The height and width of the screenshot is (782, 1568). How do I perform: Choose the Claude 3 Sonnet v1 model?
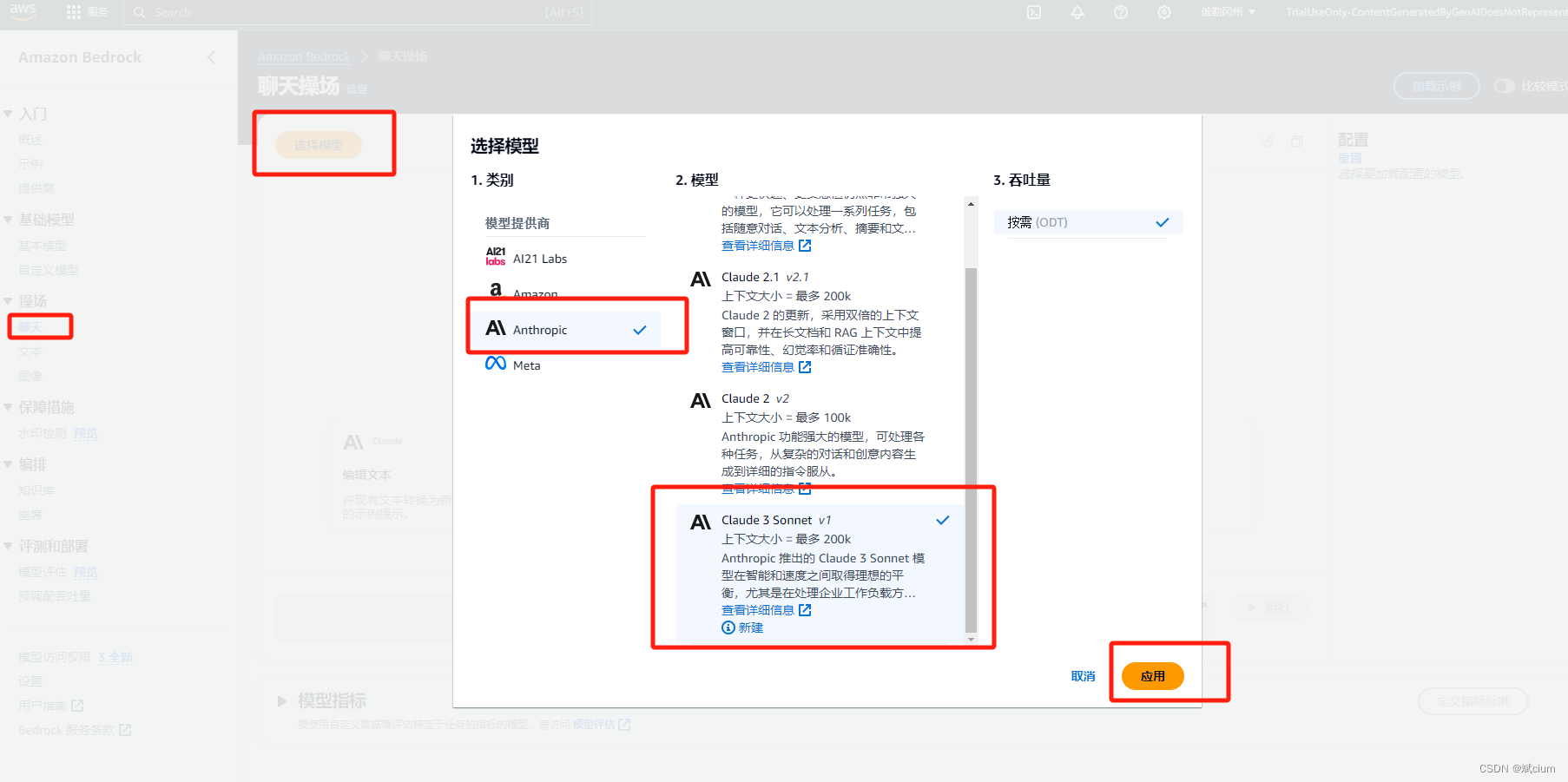tap(820, 573)
